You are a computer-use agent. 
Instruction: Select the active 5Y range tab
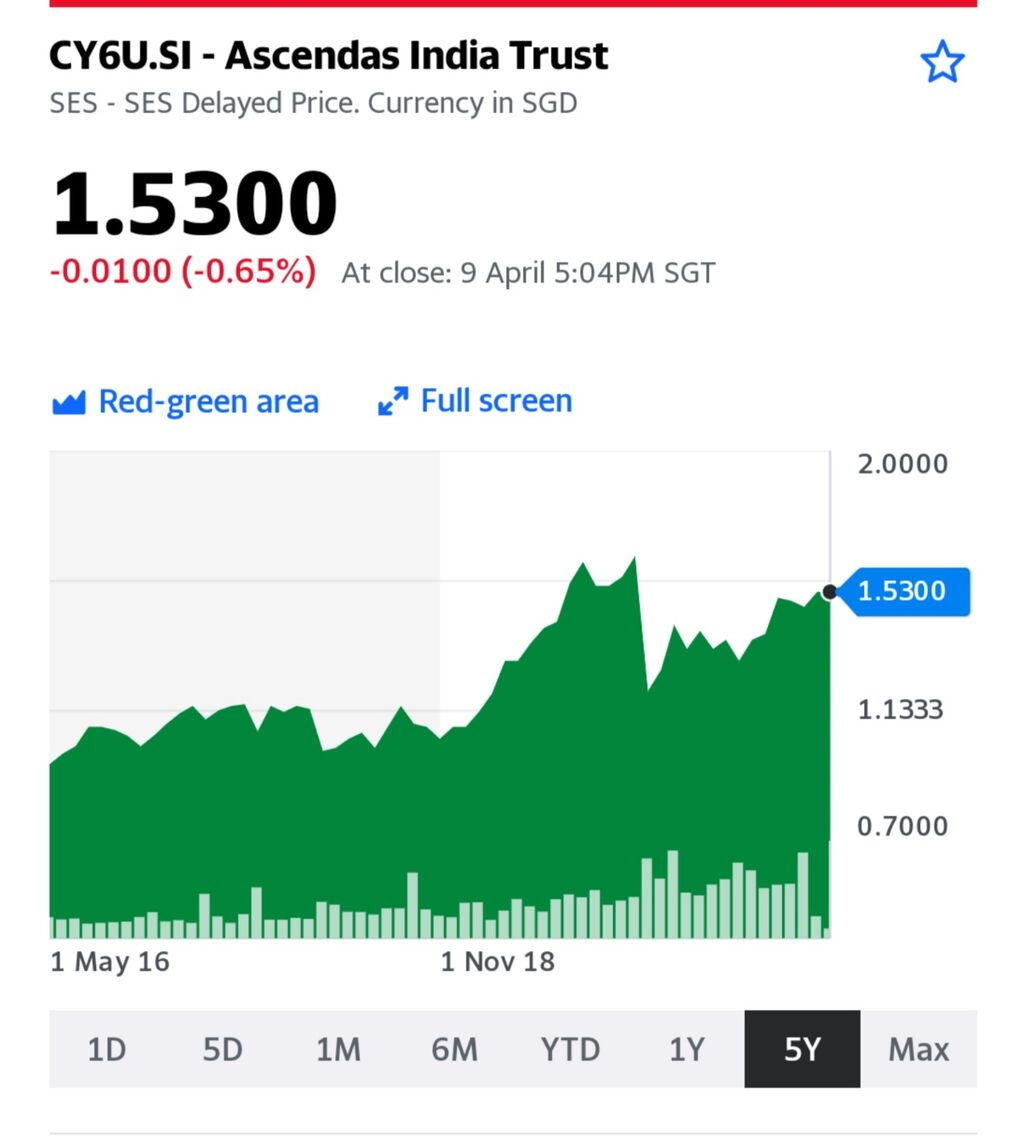tap(802, 1049)
